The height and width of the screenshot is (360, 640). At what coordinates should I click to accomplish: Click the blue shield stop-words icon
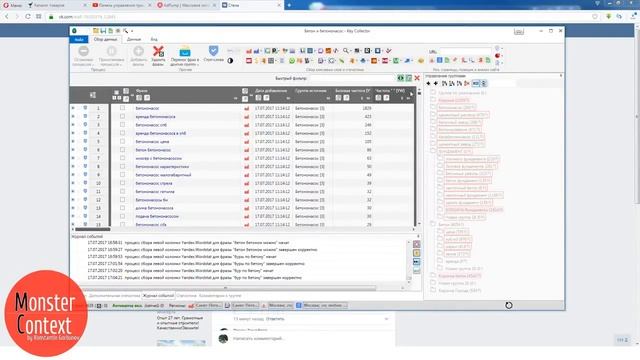point(213,51)
